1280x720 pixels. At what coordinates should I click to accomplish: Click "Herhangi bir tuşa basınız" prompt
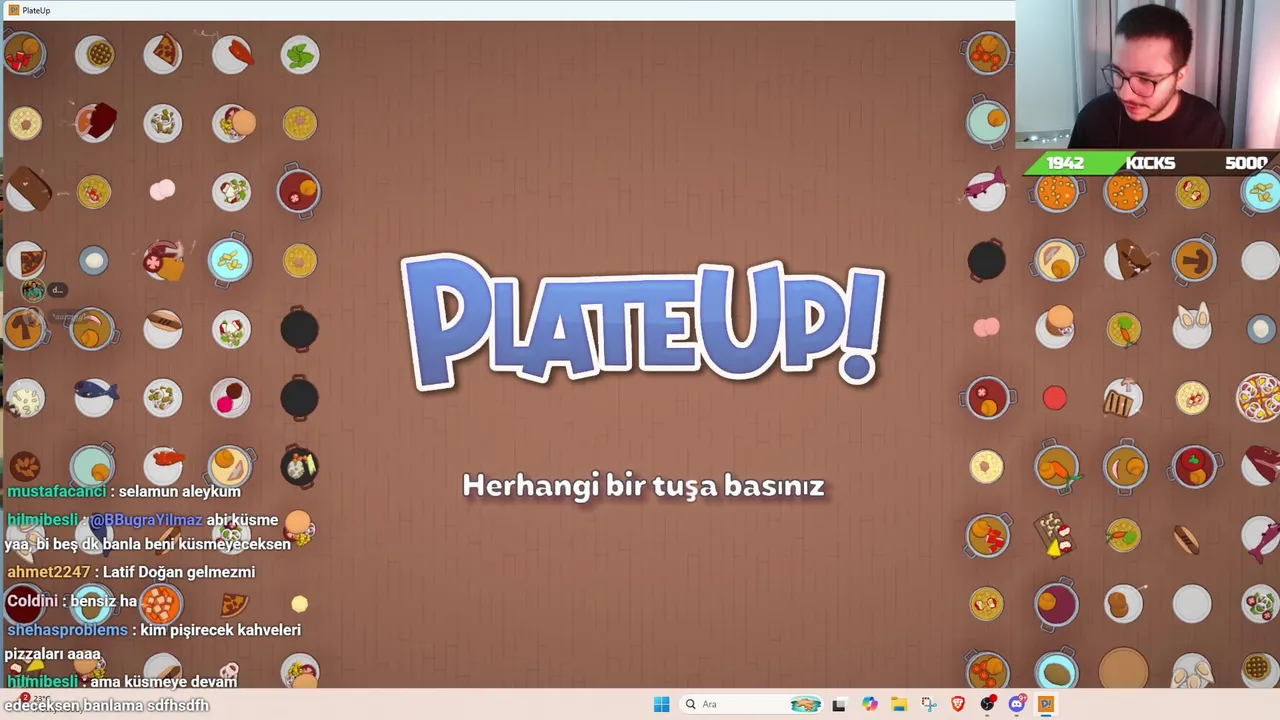tap(643, 487)
